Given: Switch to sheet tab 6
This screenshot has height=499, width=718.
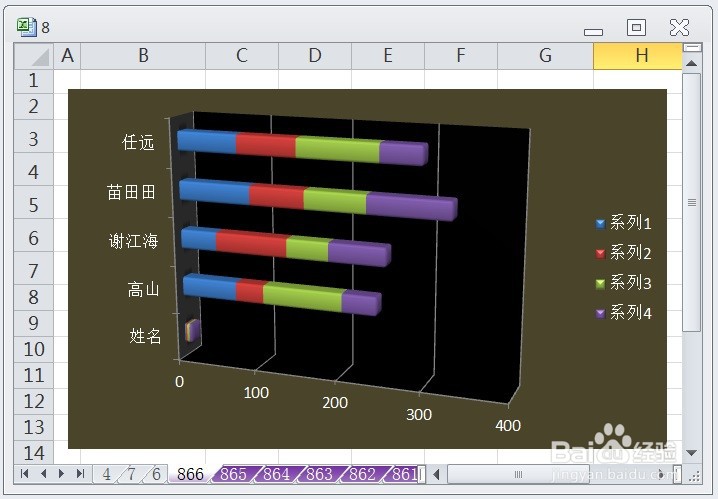Looking at the screenshot, I should 156,474.
